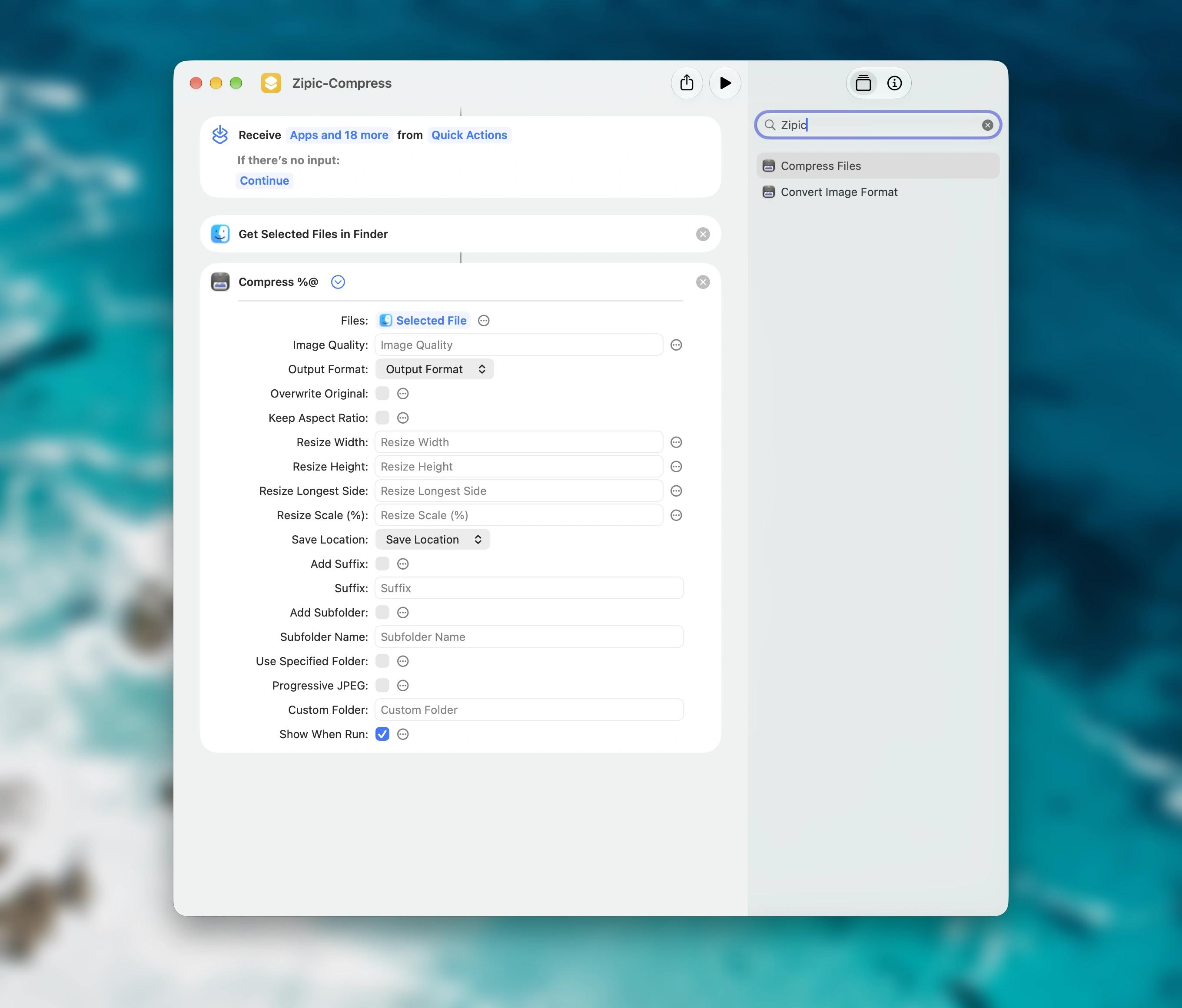Open the share menu for Zipic-Compress

coord(687,83)
